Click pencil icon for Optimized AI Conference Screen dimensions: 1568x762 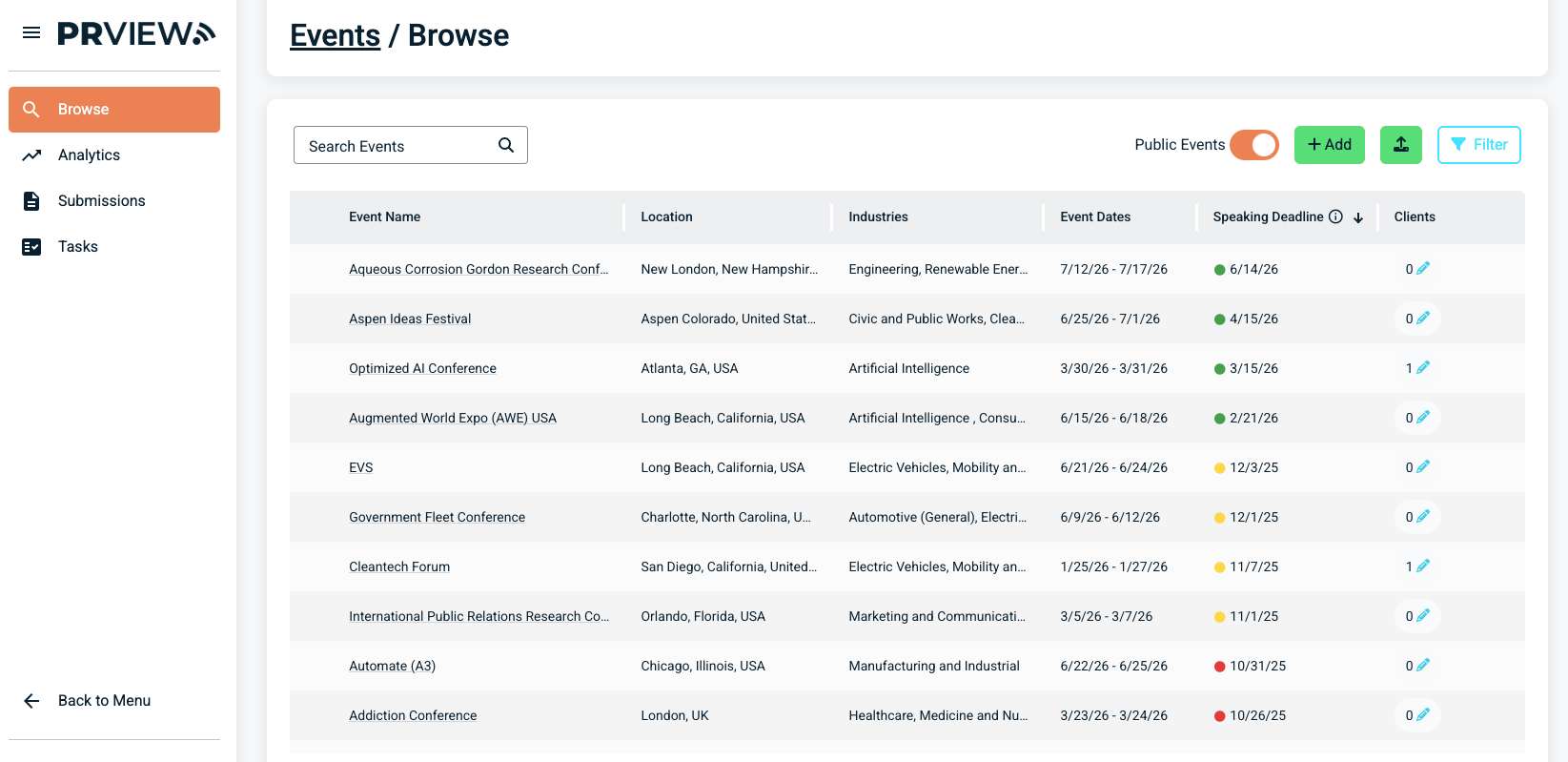[1422, 368]
